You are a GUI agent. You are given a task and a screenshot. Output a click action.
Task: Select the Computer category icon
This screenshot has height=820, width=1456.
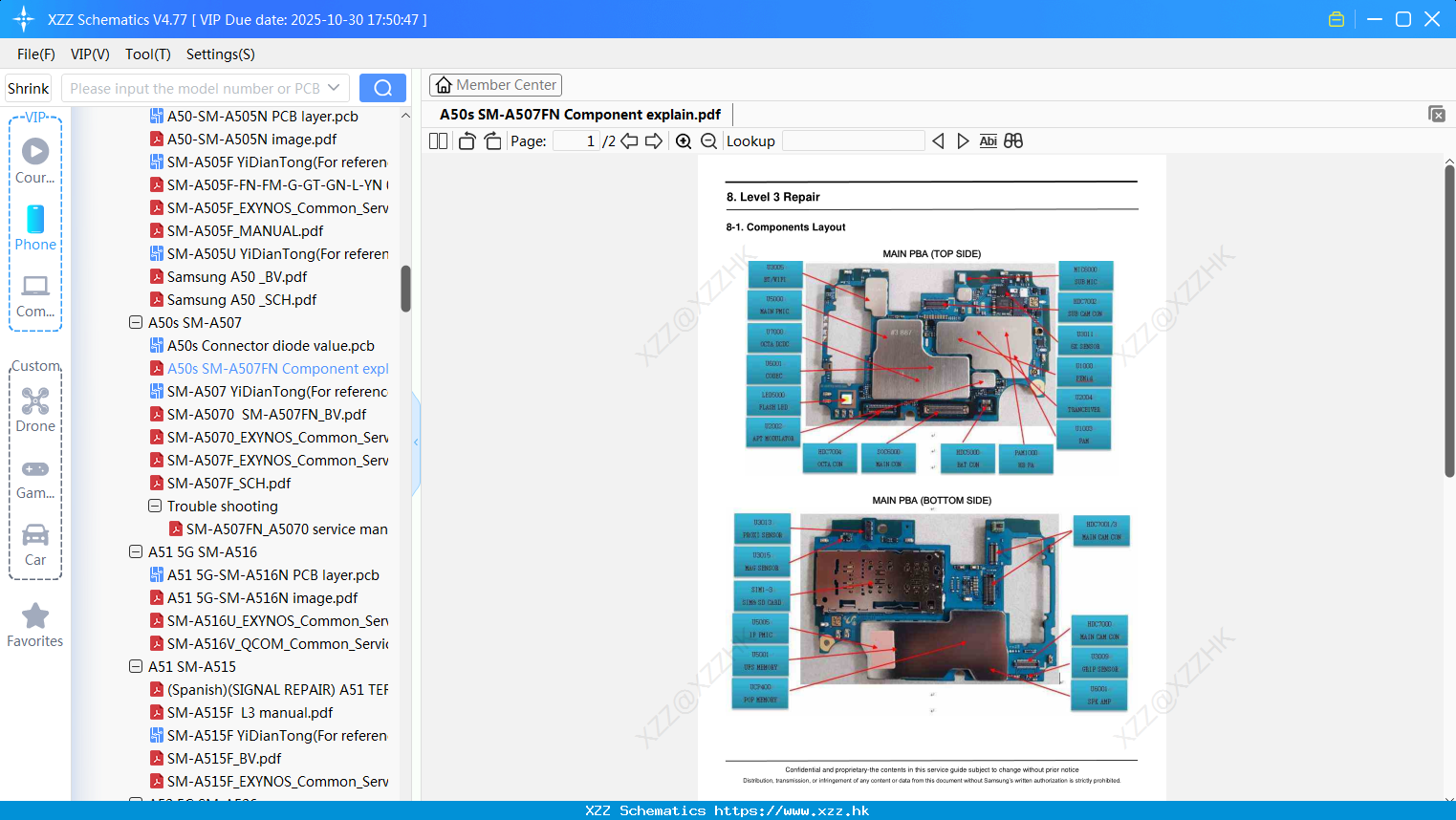pos(35,295)
